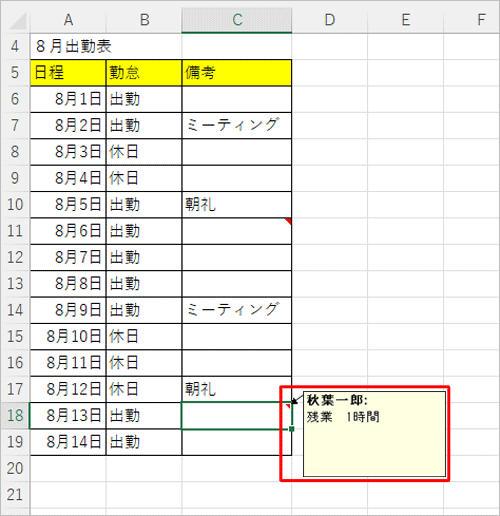Image resolution: width=500 pixels, height=516 pixels.
Task: Click the 備考 header cell
Action: coord(237,73)
